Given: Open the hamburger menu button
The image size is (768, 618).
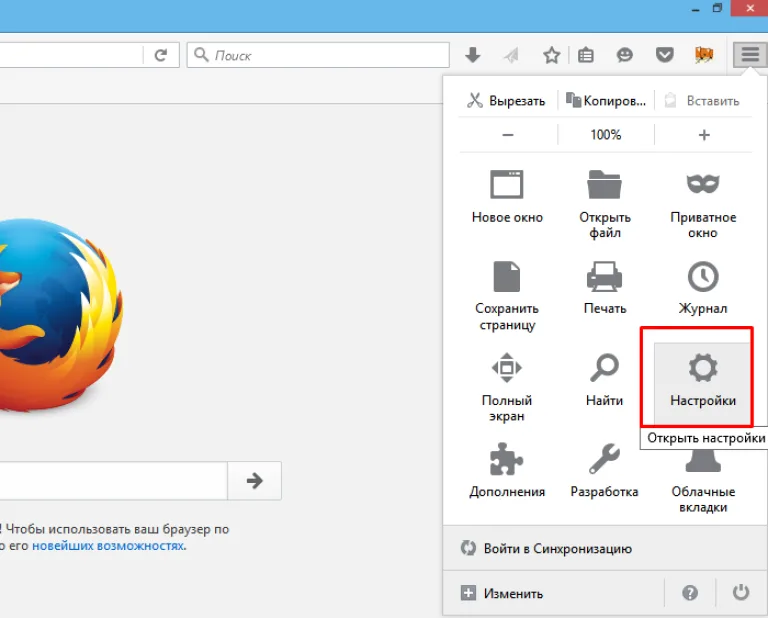Looking at the screenshot, I should coord(749,54).
